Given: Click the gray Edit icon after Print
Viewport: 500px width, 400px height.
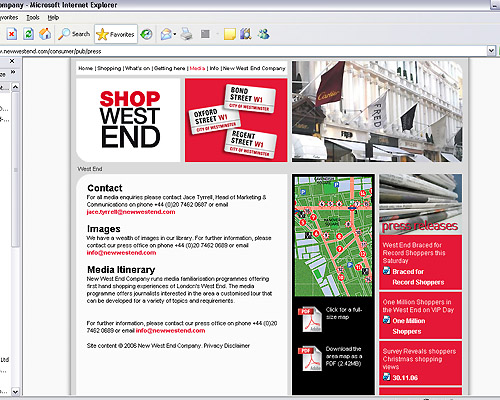Looking at the screenshot, I should [x=205, y=34].
